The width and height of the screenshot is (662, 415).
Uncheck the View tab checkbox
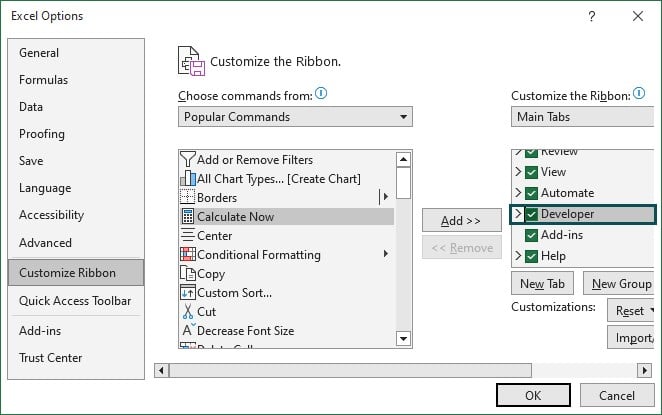(x=531, y=172)
